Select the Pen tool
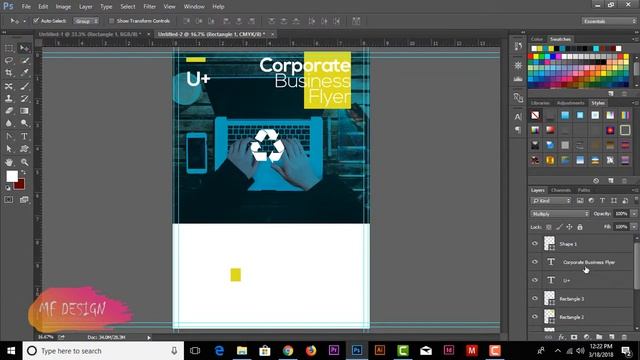 coord(9,136)
